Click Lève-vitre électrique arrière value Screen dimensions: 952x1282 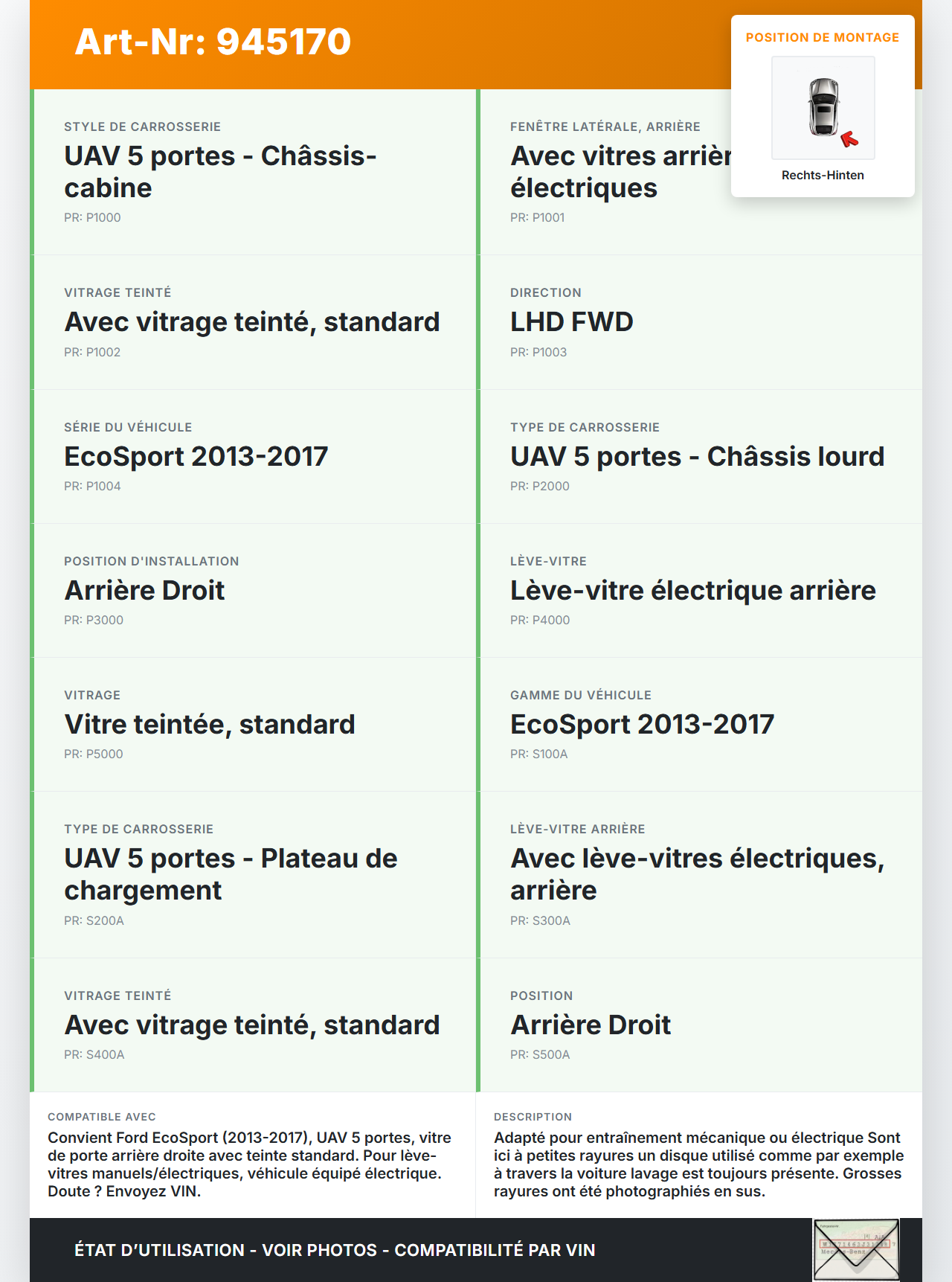coord(692,591)
